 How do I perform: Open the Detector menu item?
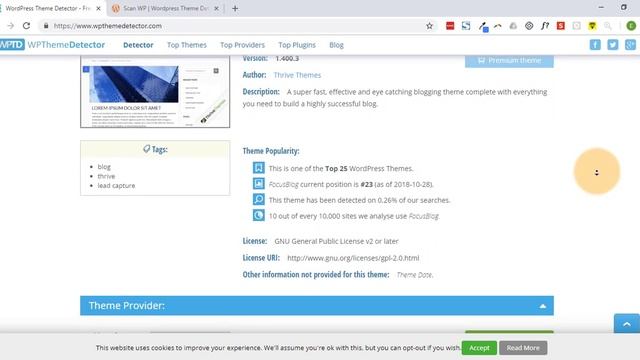(x=138, y=45)
